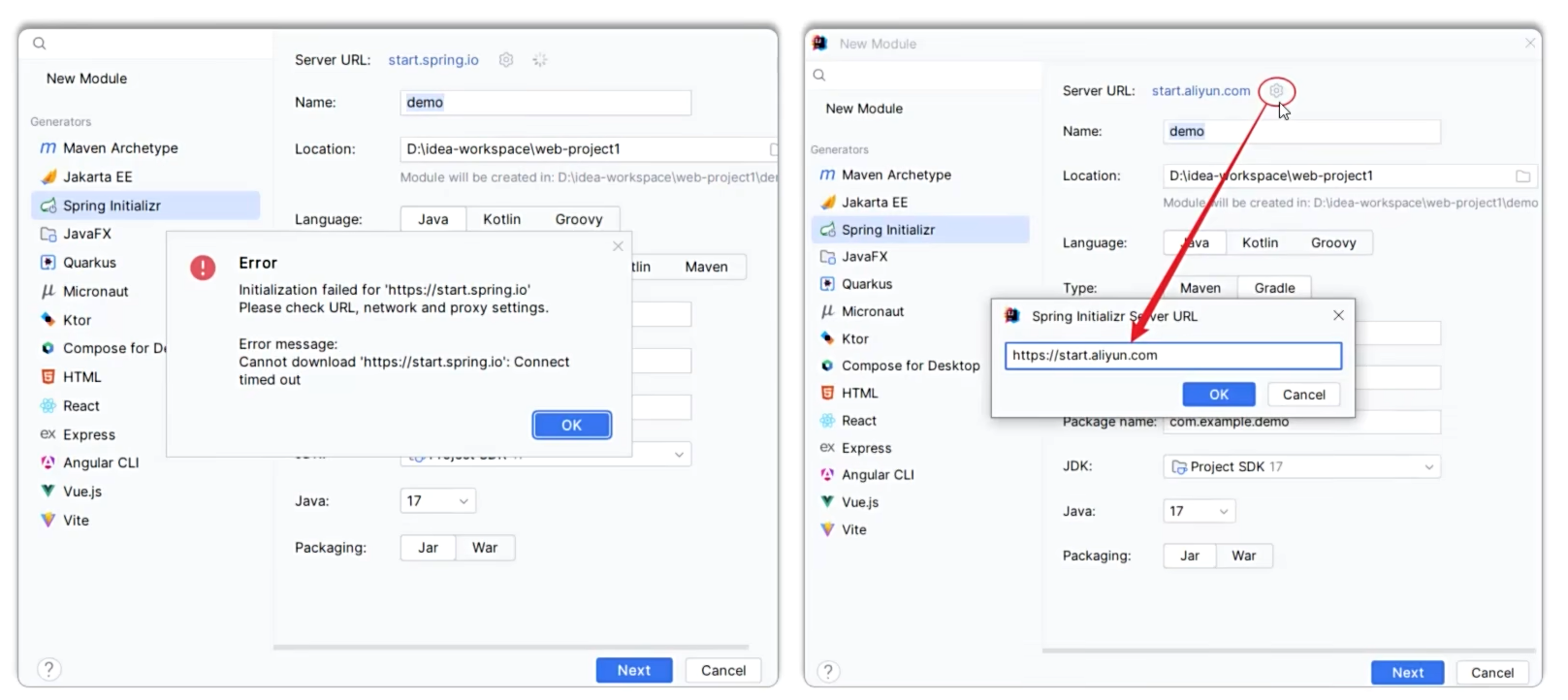Select Groovy language in right window
Image resolution: width=1568 pixels, height=700 pixels.
(x=1333, y=242)
